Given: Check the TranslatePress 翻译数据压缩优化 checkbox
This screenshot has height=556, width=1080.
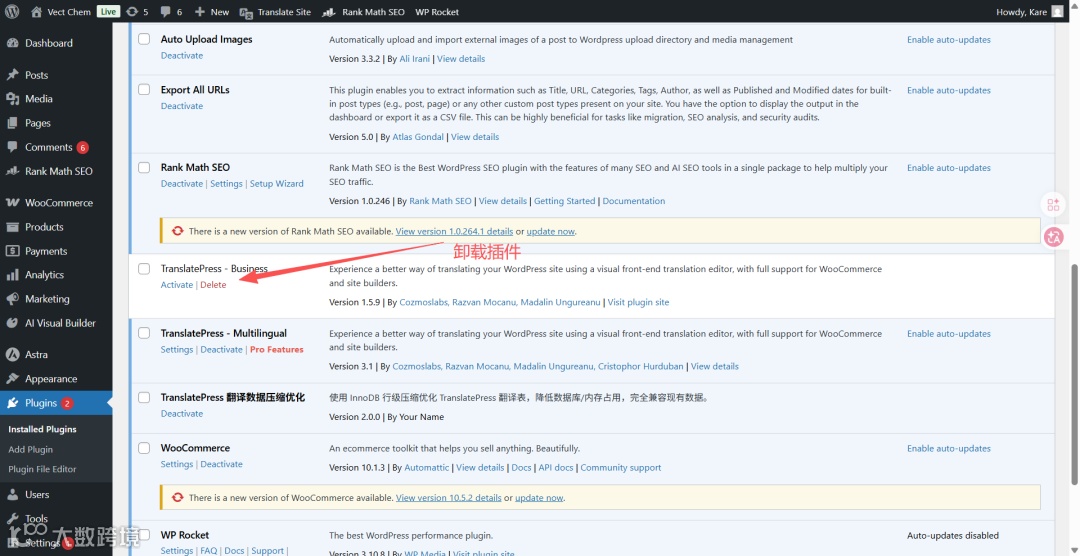Looking at the screenshot, I should pos(144,398).
